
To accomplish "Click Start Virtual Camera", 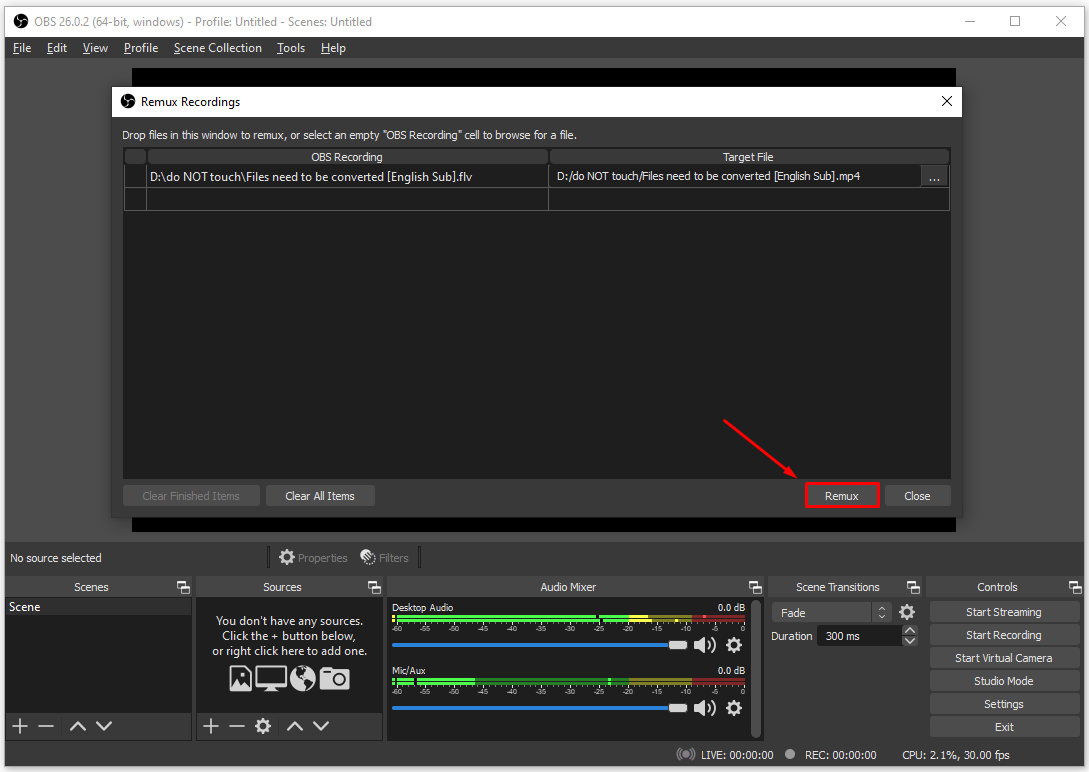I will tap(1004, 658).
